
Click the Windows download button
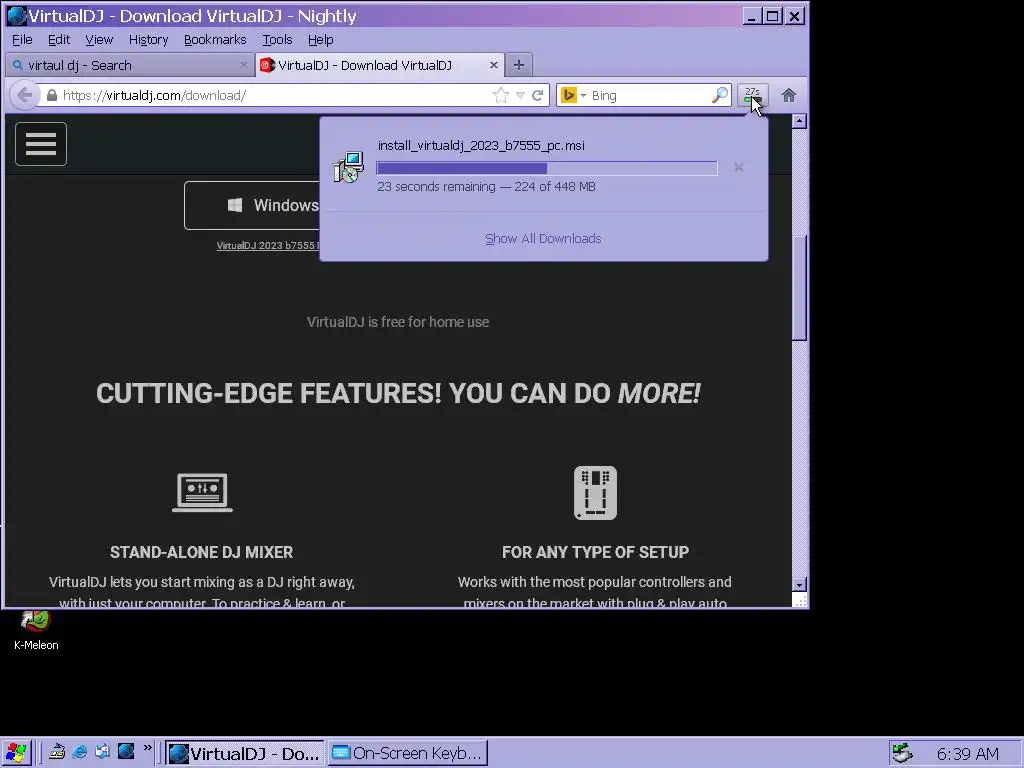[252, 205]
